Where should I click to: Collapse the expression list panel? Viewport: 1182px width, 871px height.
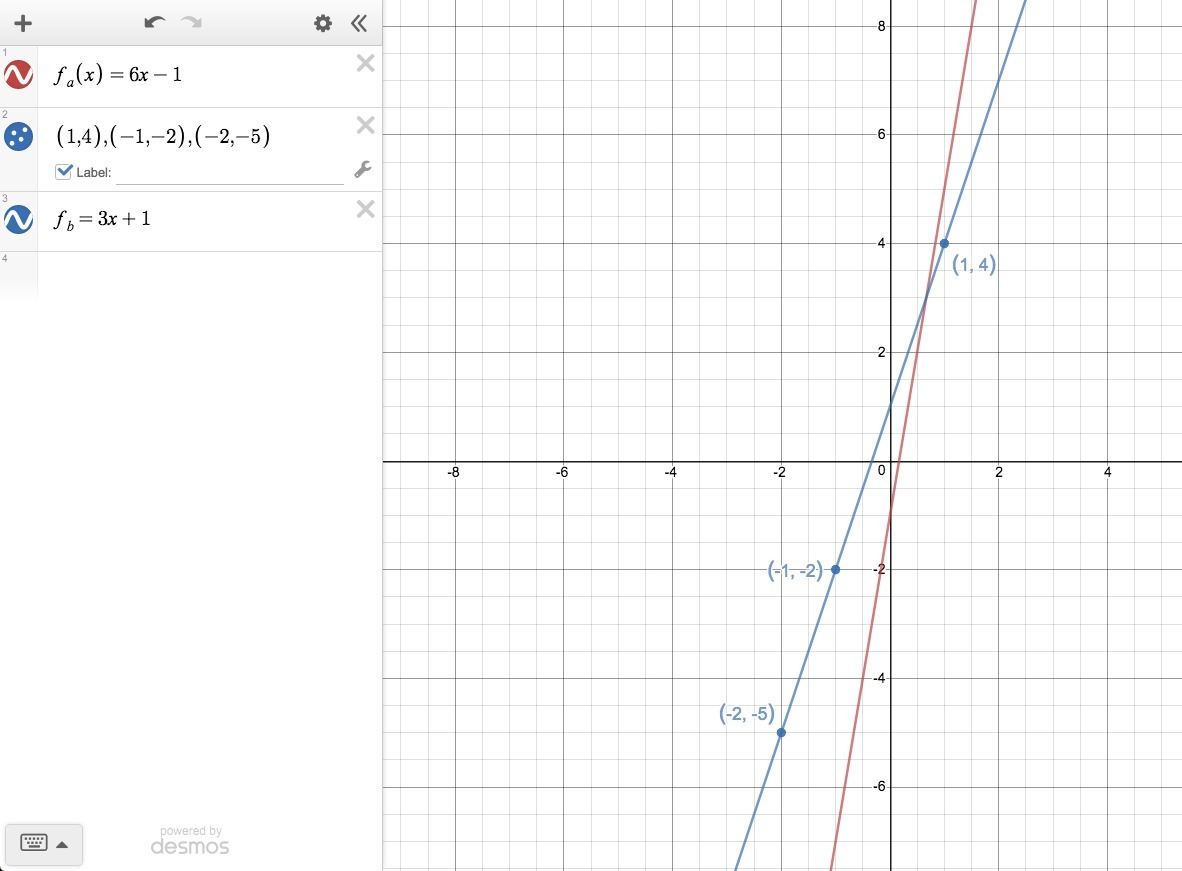click(x=359, y=23)
